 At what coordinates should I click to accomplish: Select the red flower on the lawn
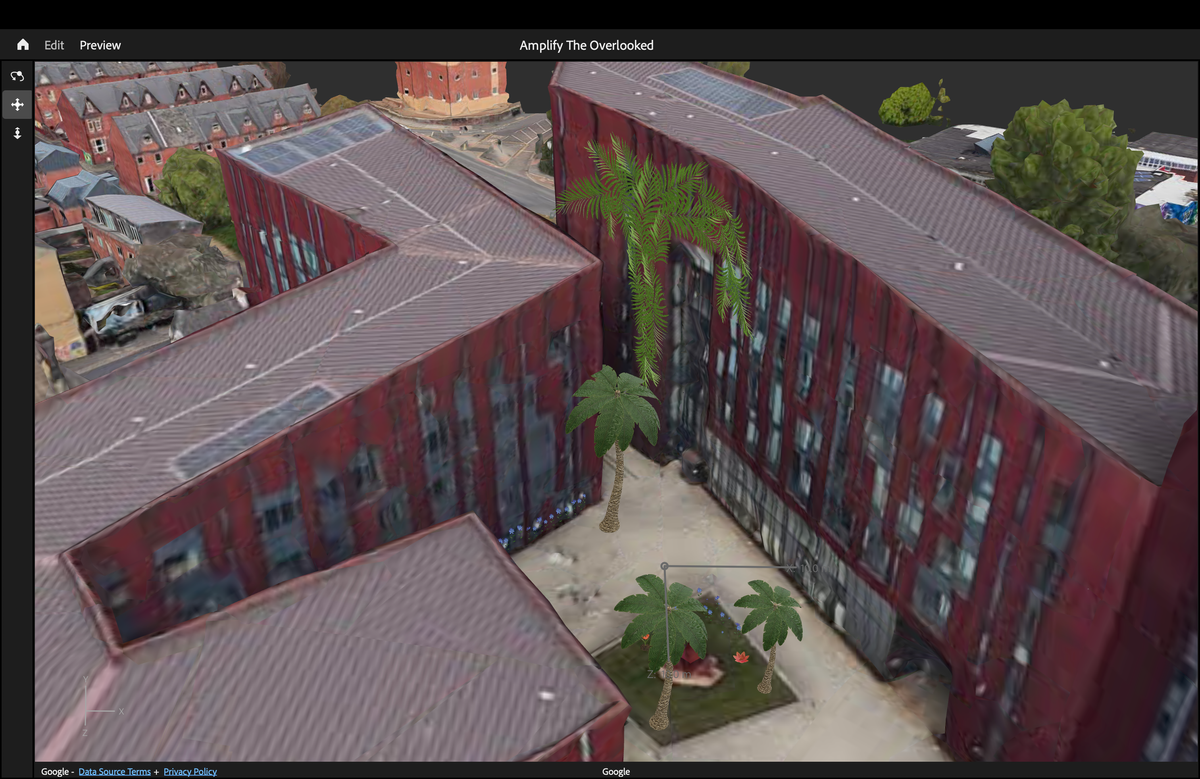741,657
